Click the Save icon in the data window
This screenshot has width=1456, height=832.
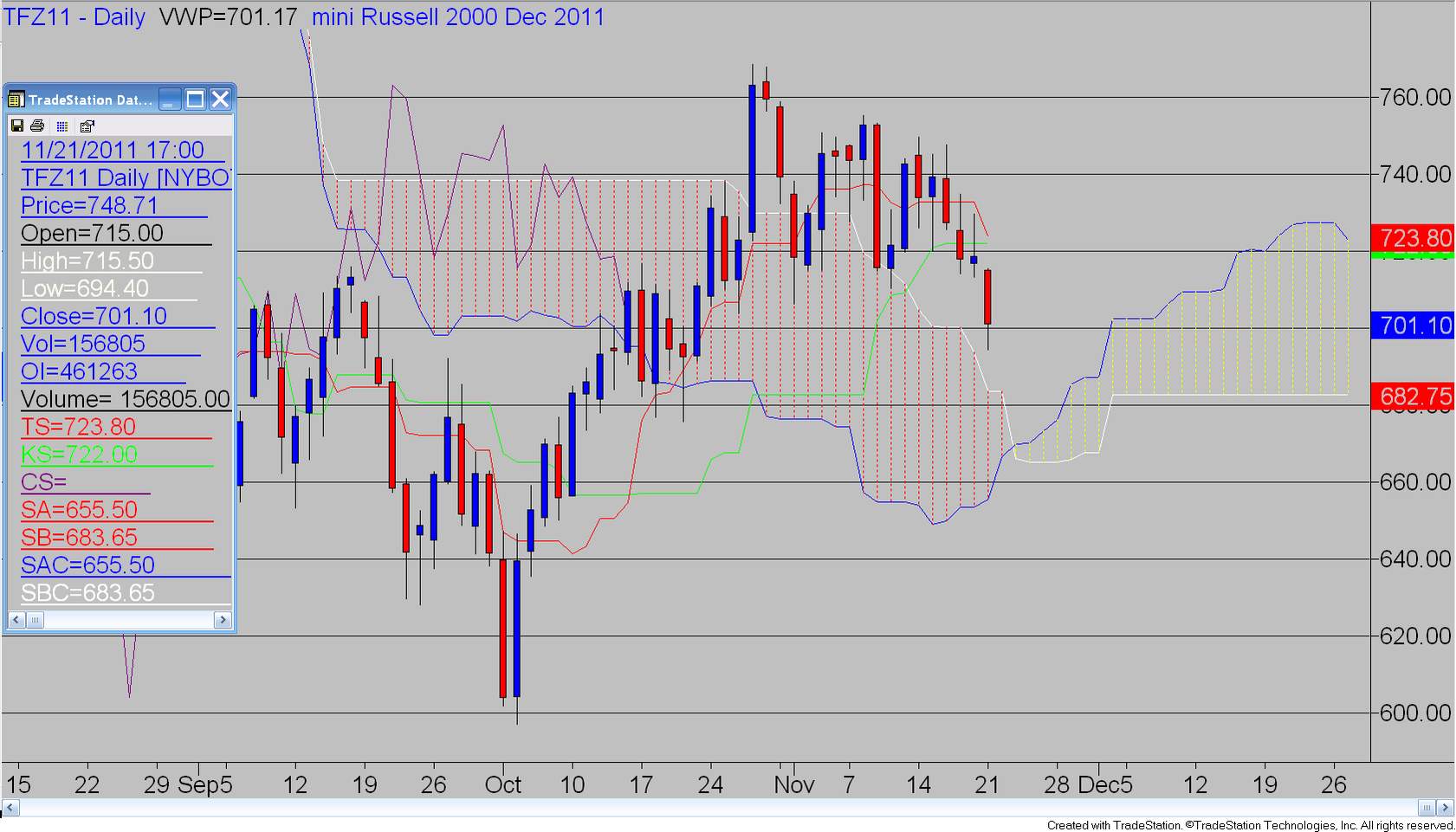[x=16, y=126]
